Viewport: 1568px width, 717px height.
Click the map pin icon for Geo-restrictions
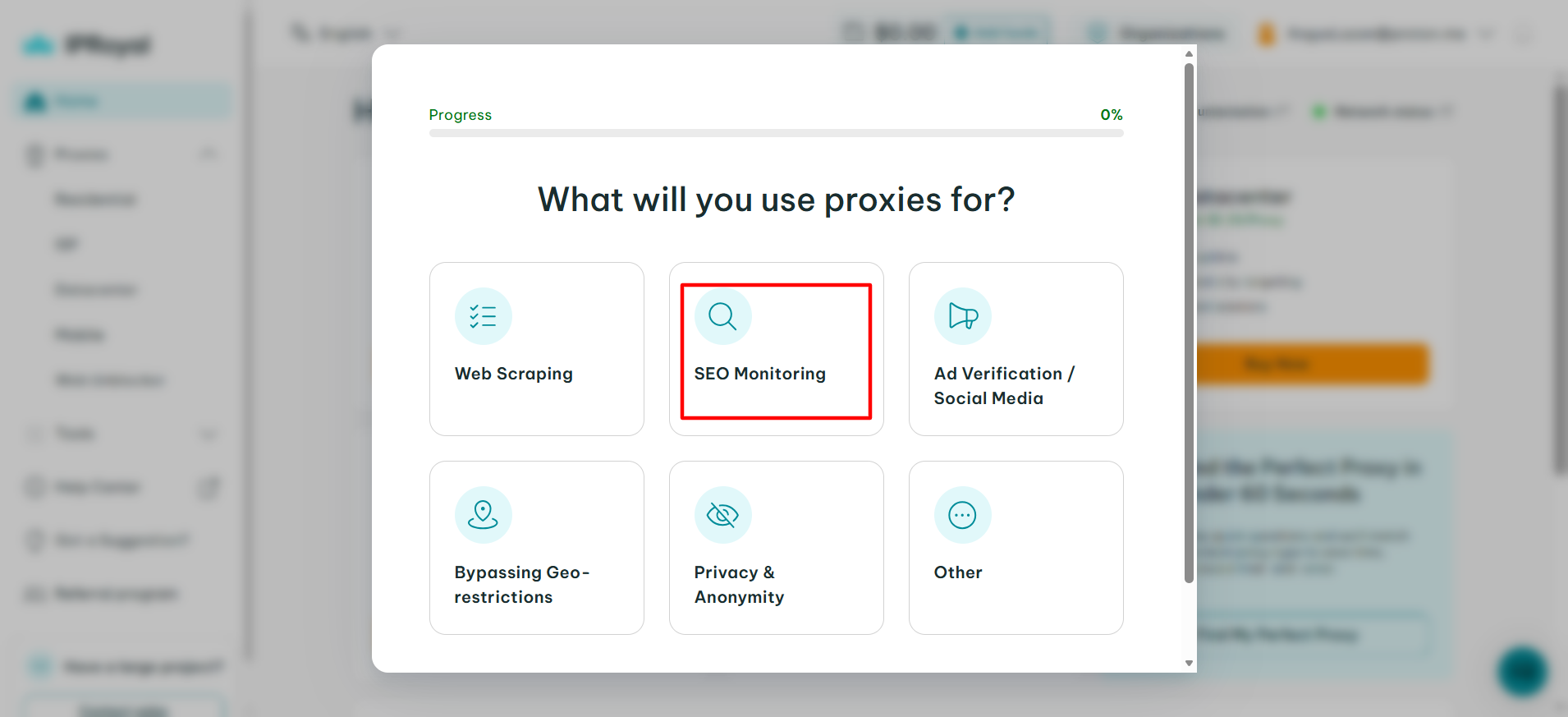pyautogui.click(x=483, y=515)
